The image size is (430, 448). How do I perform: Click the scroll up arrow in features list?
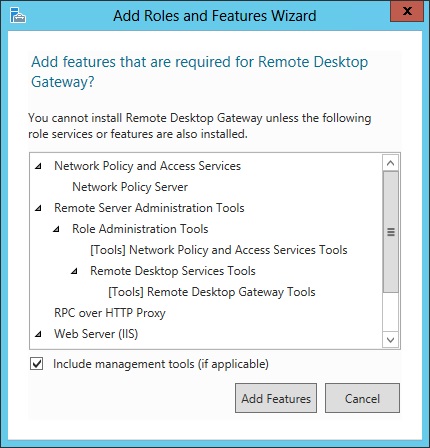391,163
